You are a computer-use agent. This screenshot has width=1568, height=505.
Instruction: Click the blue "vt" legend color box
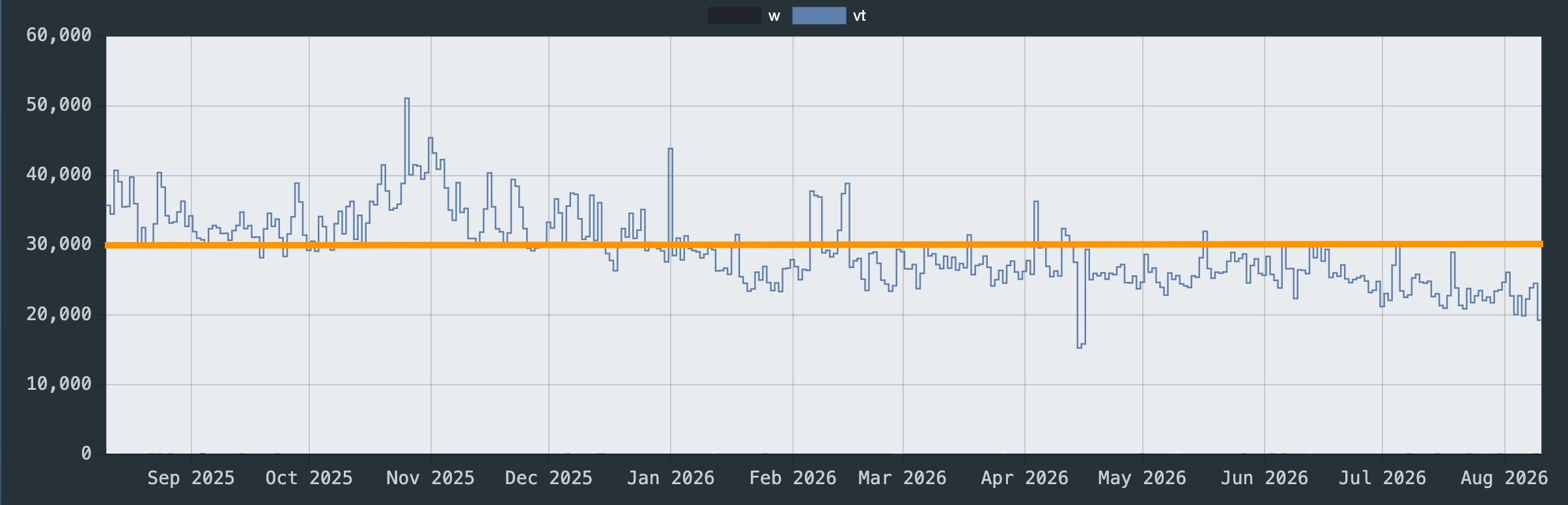[819, 16]
